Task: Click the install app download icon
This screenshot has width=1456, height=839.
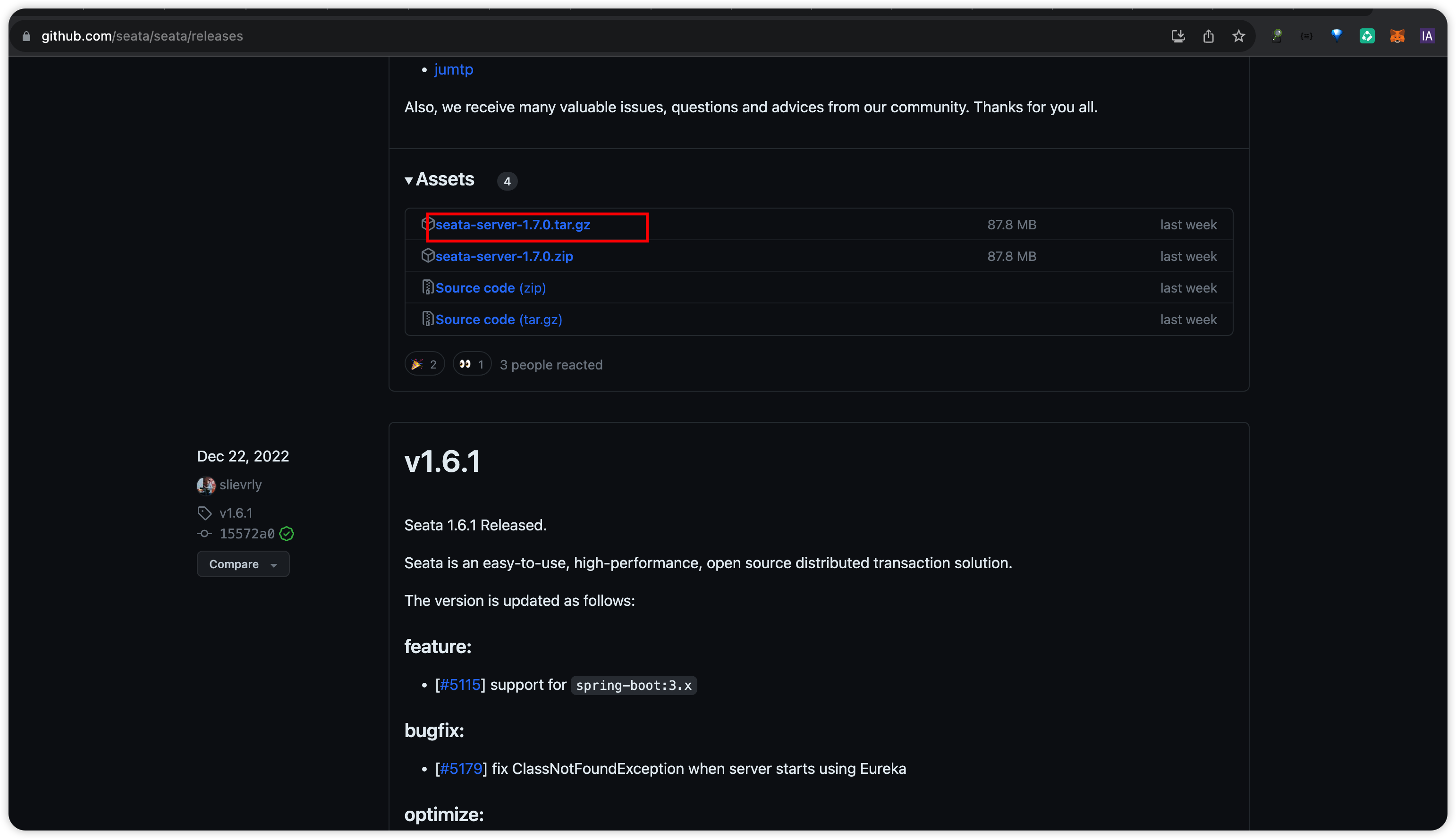Action: pyautogui.click(x=1177, y=36)
